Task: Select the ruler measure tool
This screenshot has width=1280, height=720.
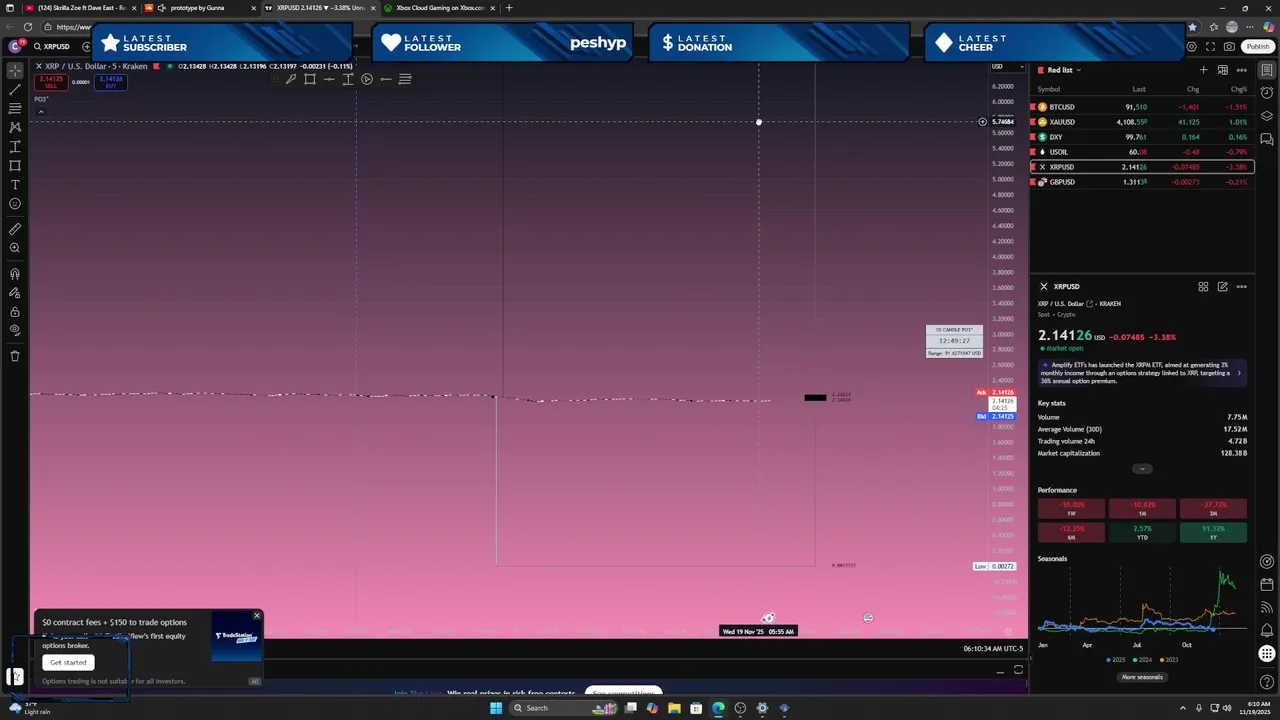Action: [15, 229]
